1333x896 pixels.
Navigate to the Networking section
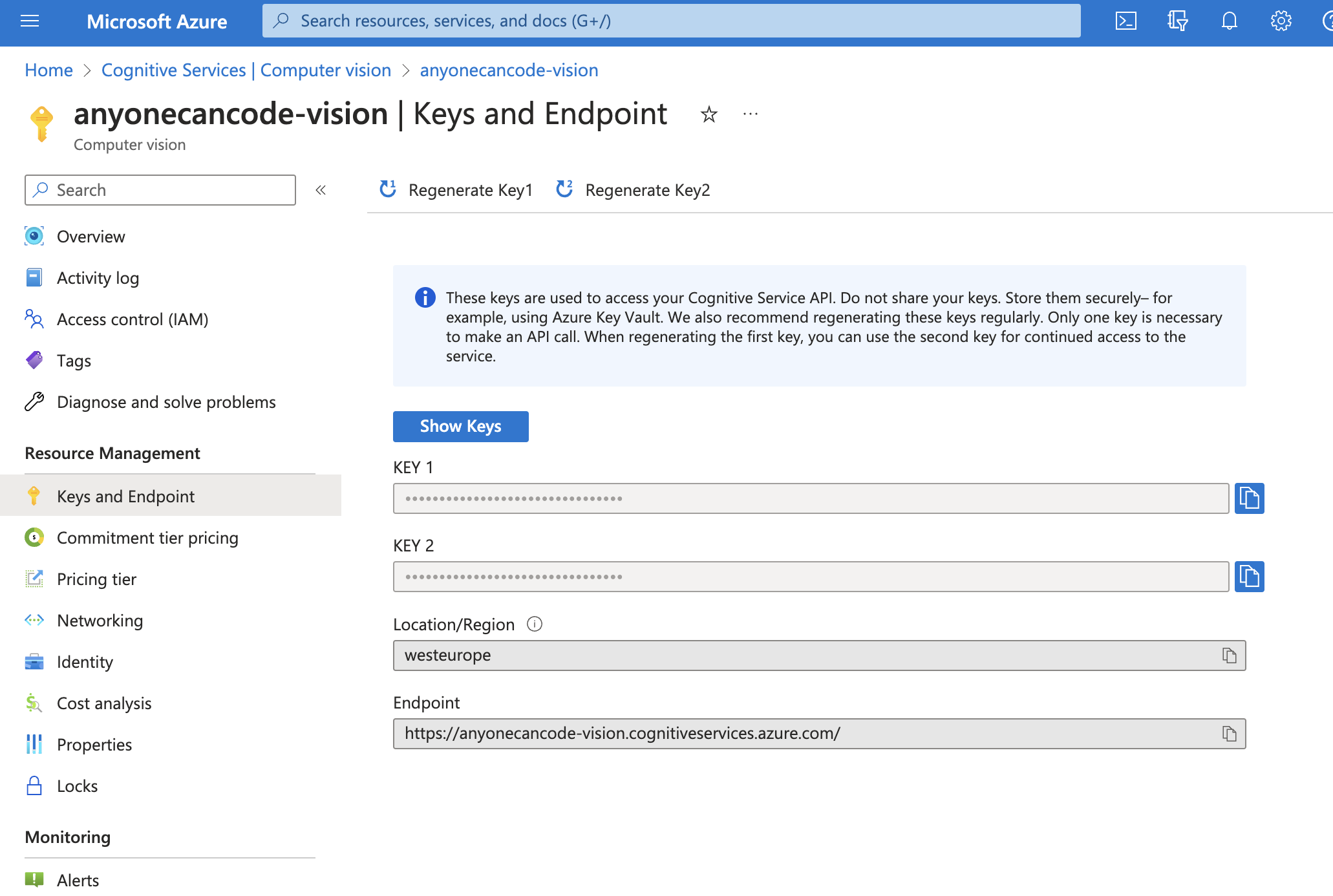coord(100,620)
